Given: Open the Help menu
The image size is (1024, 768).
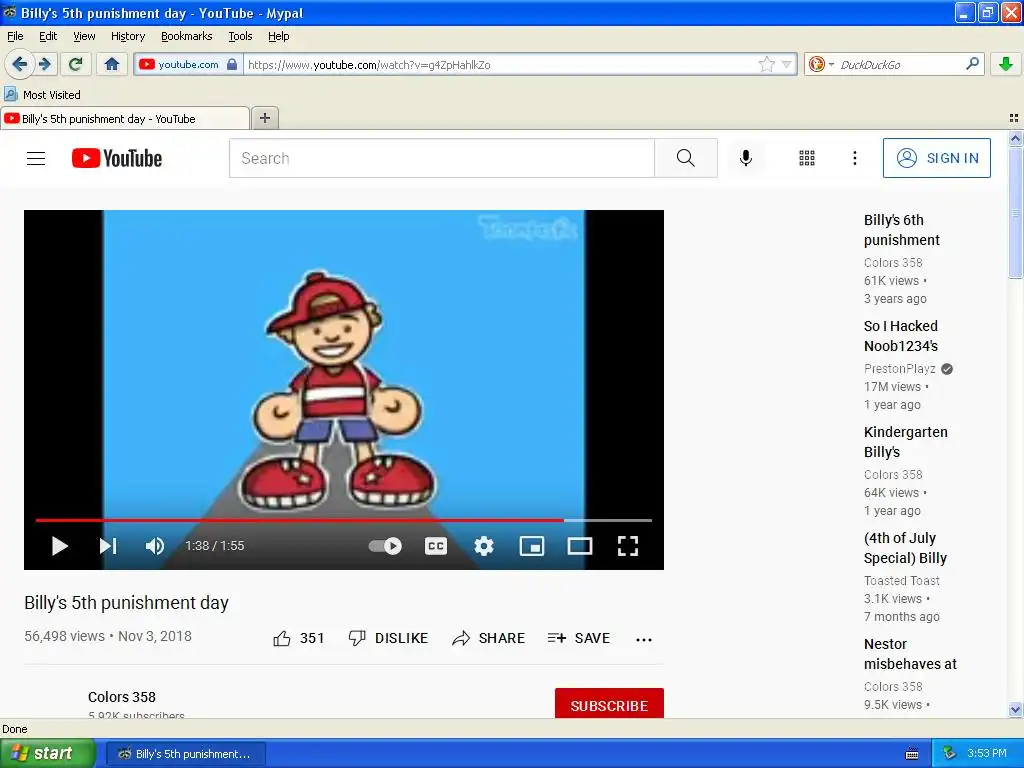Looking at the screenshot, I should [x=278, y=36].
